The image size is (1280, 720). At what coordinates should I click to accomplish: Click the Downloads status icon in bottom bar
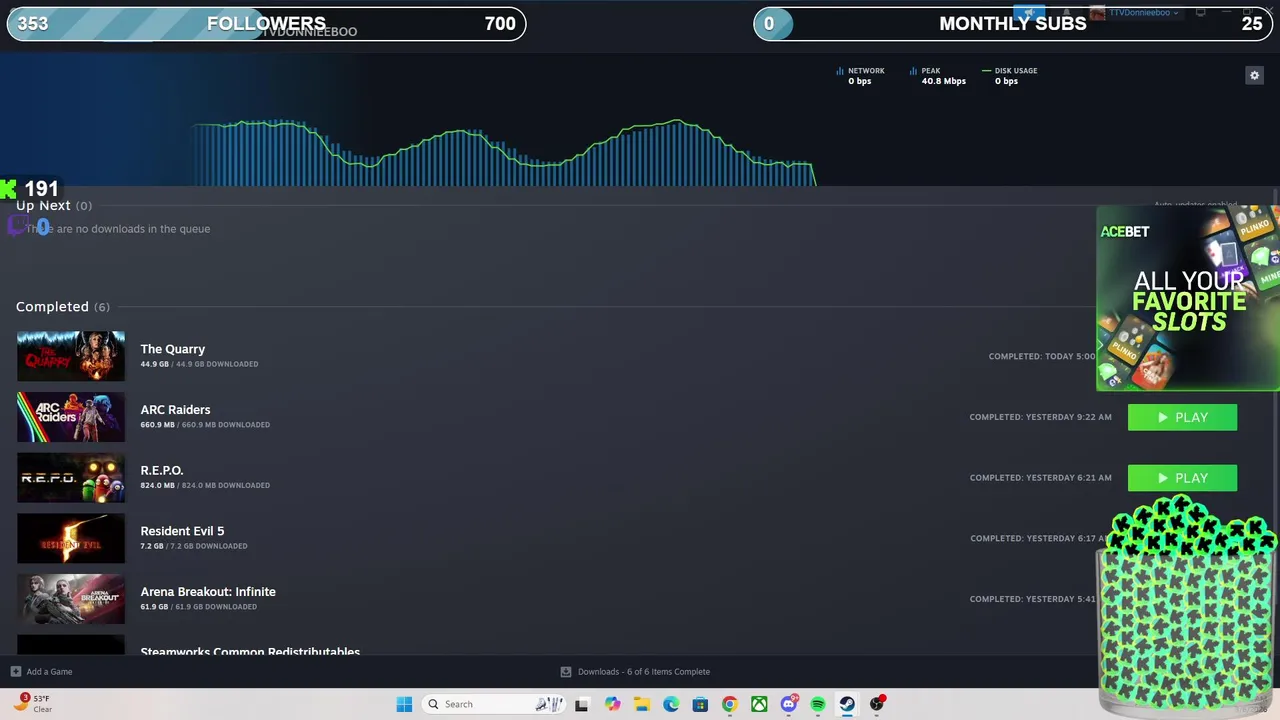point(566,672)
